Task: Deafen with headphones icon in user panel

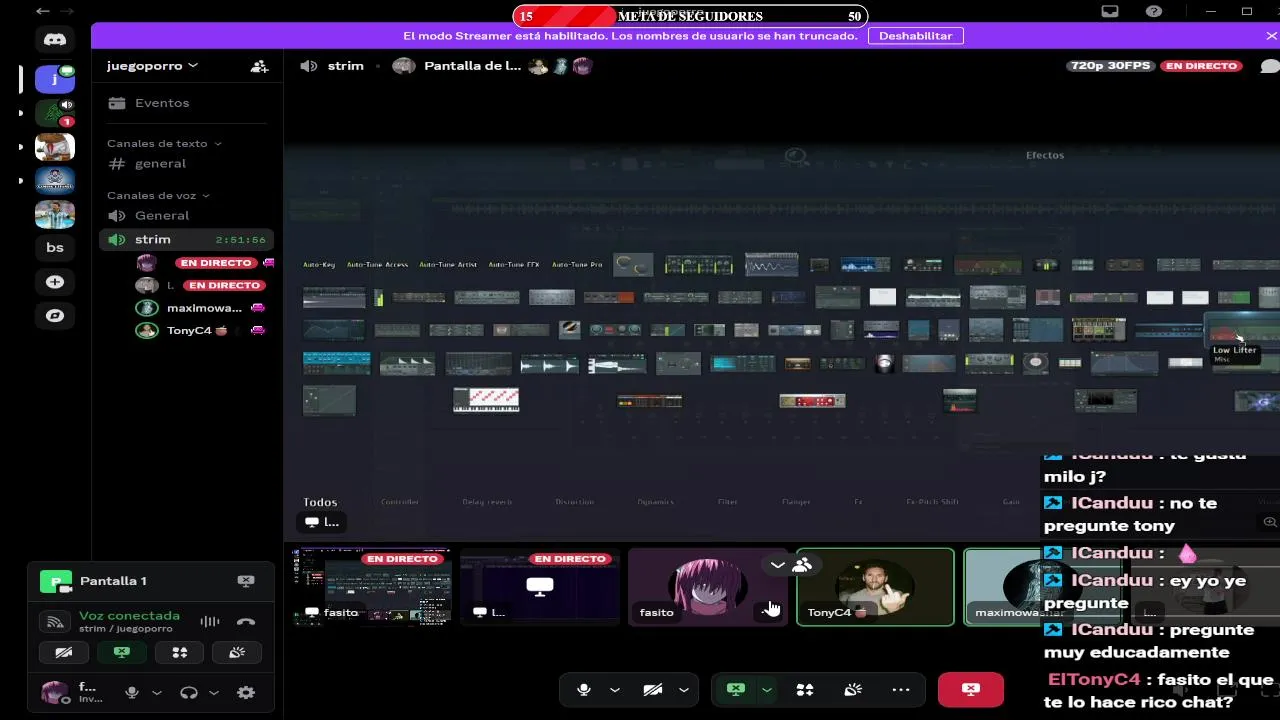Action: pyautogui.click(x=189, y=692)
